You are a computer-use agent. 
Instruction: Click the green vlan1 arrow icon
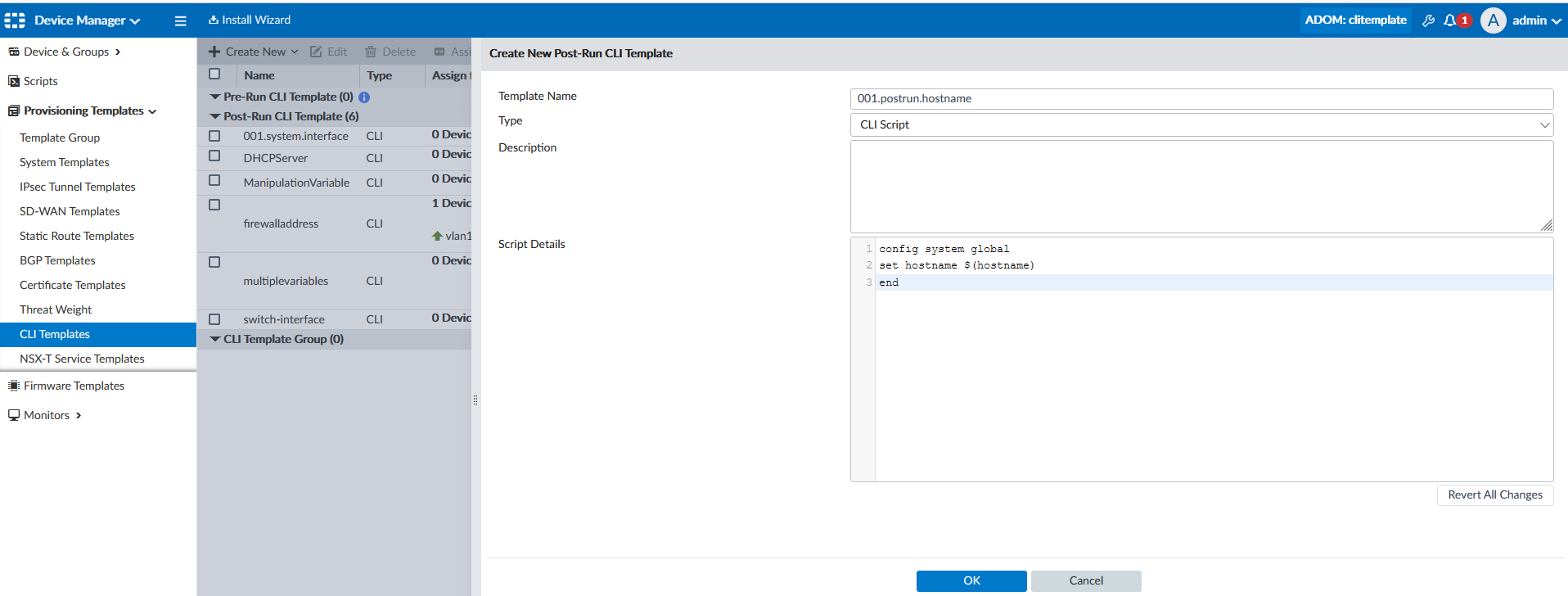[x=437, y=236]
